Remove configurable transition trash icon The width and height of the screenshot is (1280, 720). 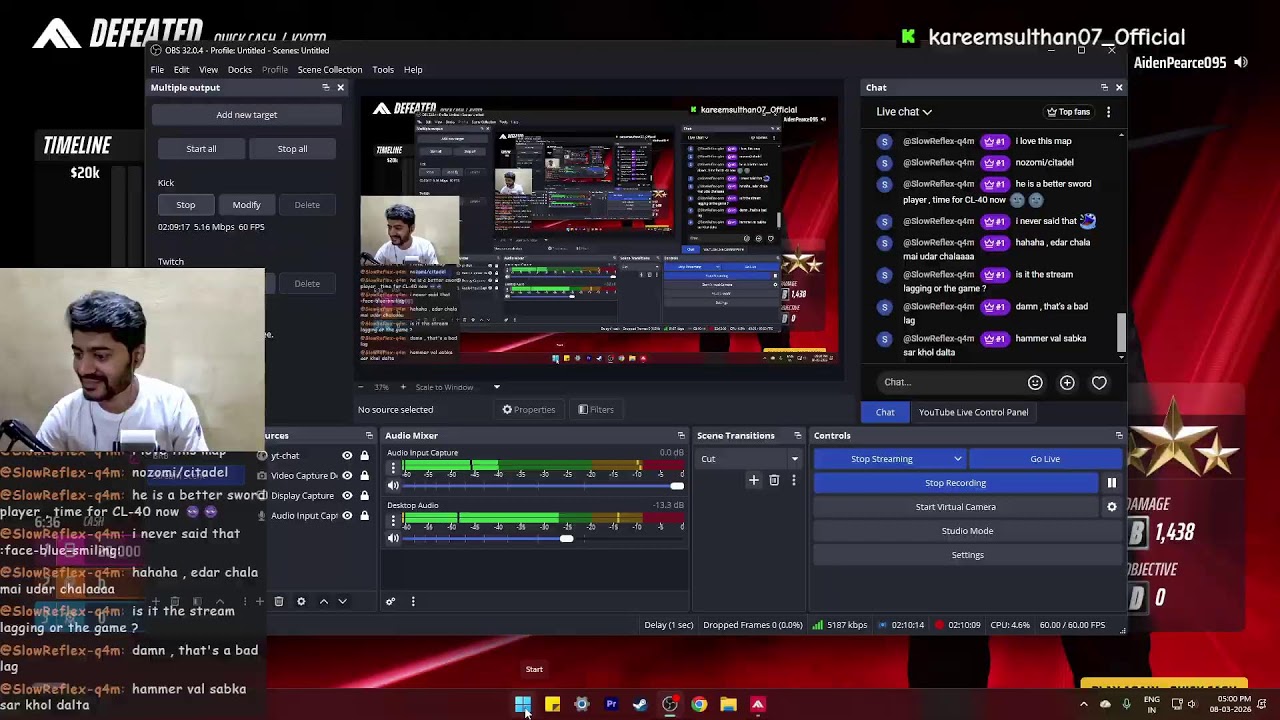[774, 481]
